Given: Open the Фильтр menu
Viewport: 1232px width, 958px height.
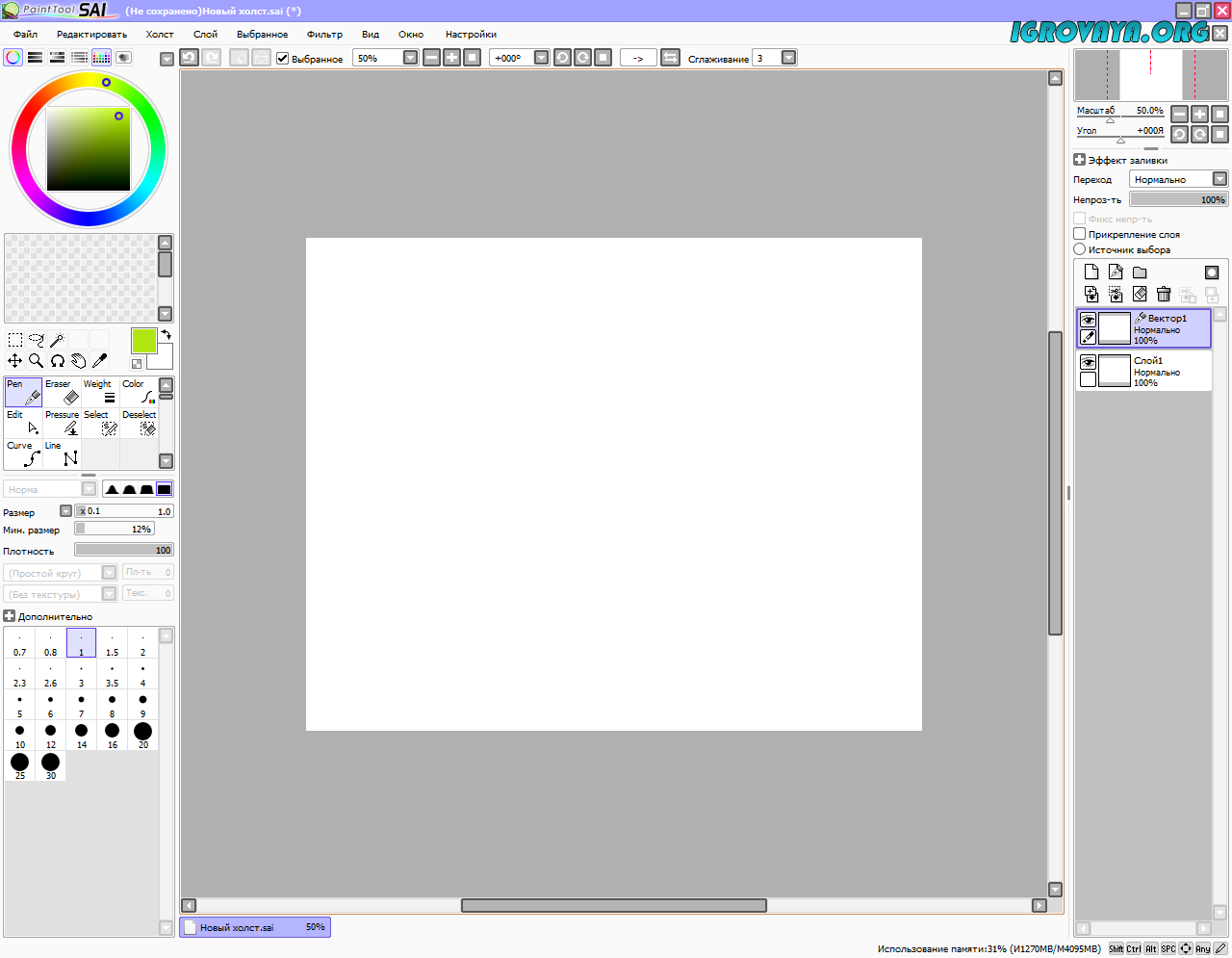Looking at the screenshot, I should tap(324, 34).
